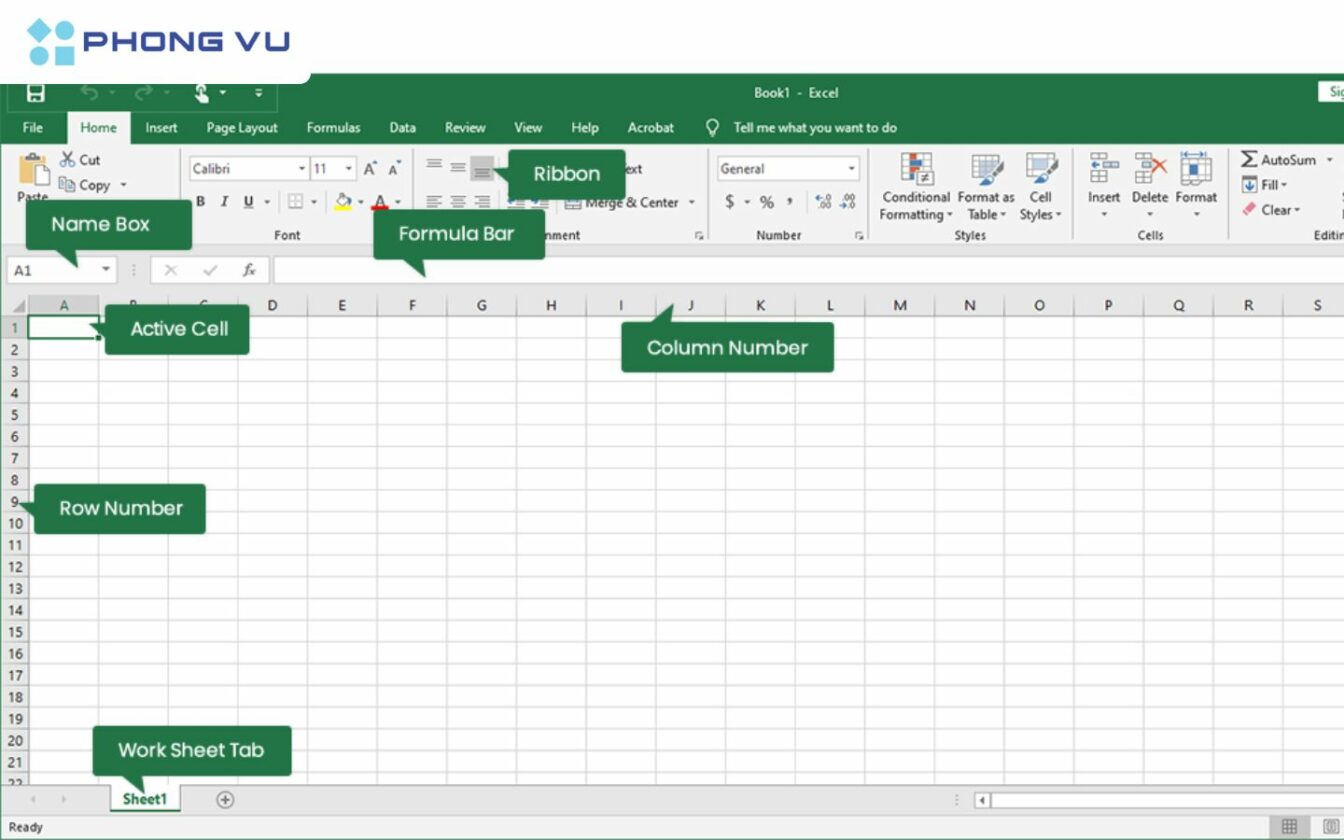Cut the selection with the scissors icon
The width and height of the screenshot is (1344, 840).
(x=68, y=159)
